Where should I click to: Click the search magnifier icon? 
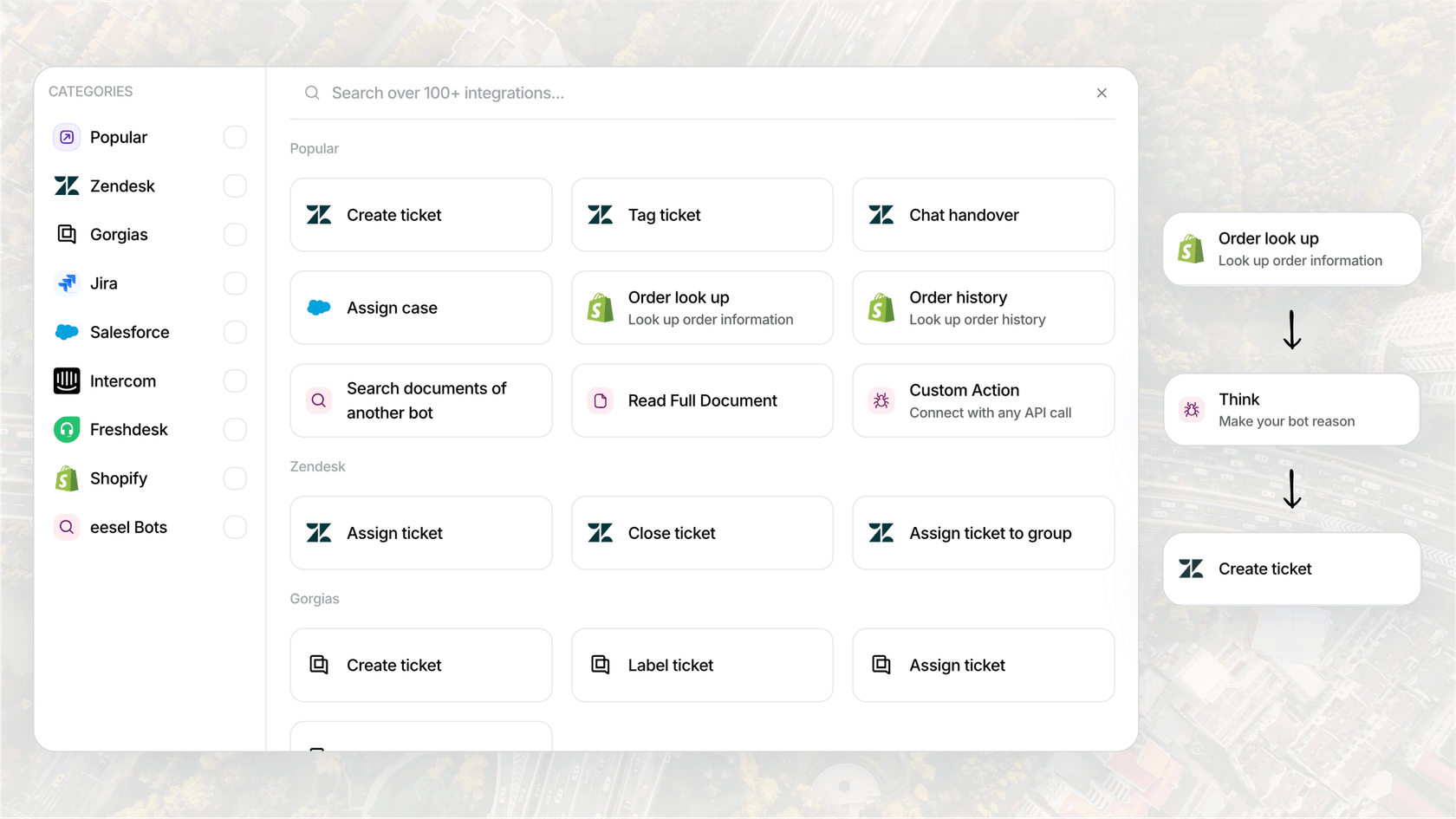[312, 93]
